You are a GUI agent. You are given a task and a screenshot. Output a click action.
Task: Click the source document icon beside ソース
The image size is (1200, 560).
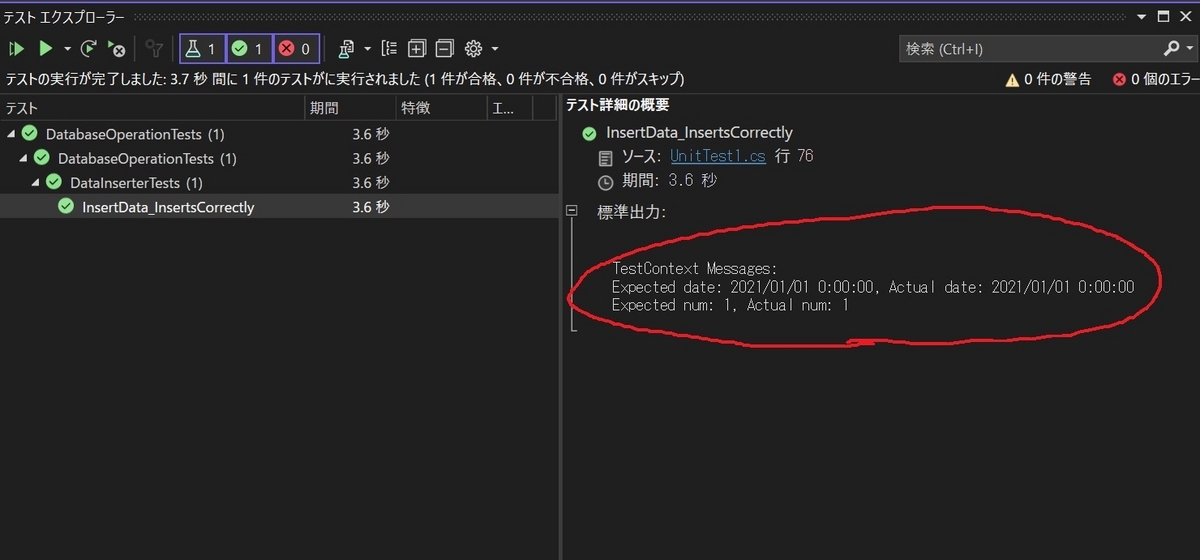(x=605, y=158)
